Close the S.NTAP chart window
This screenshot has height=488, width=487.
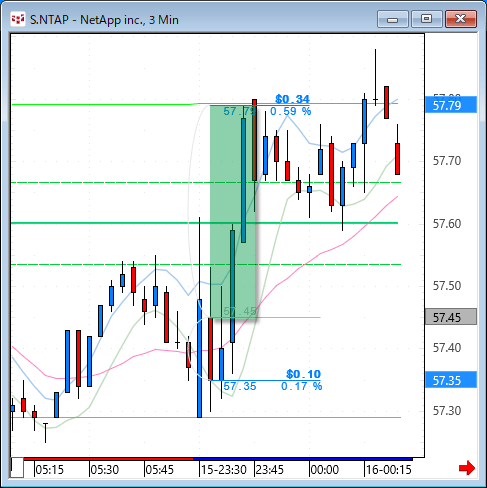pyautogui.click(x=461, y=19)
